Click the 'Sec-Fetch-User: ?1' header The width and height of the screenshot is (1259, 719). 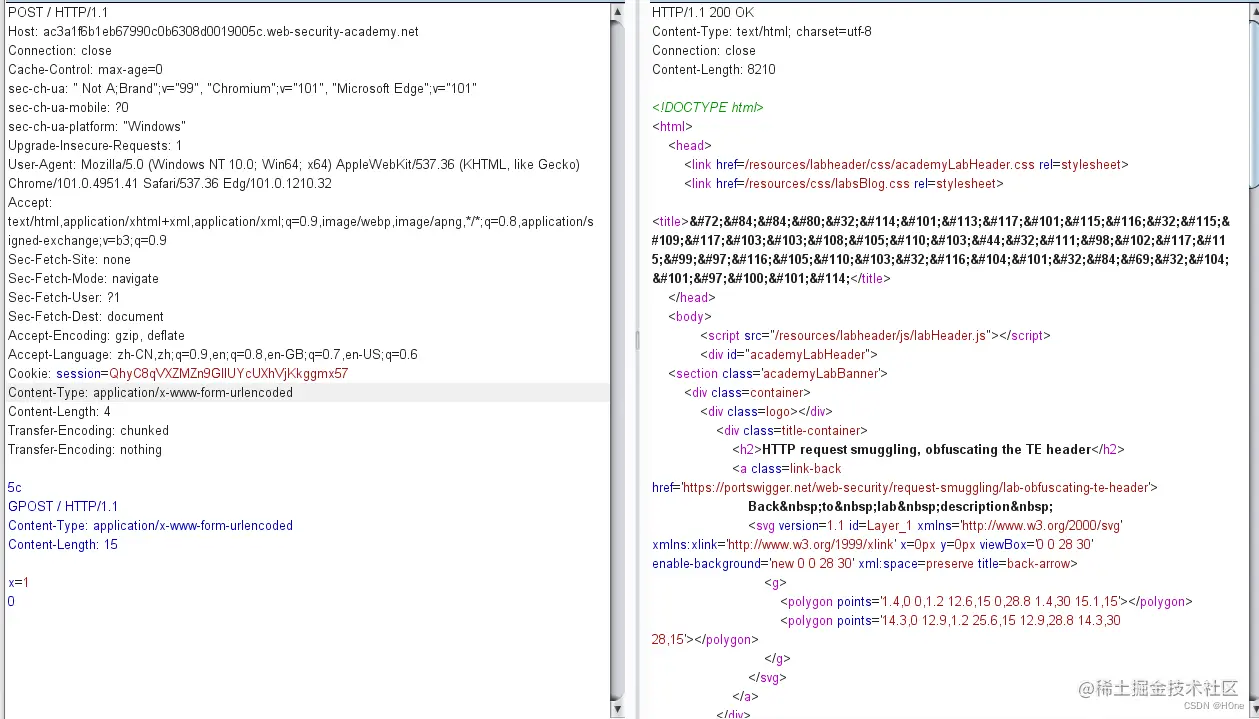click(64, 297)
